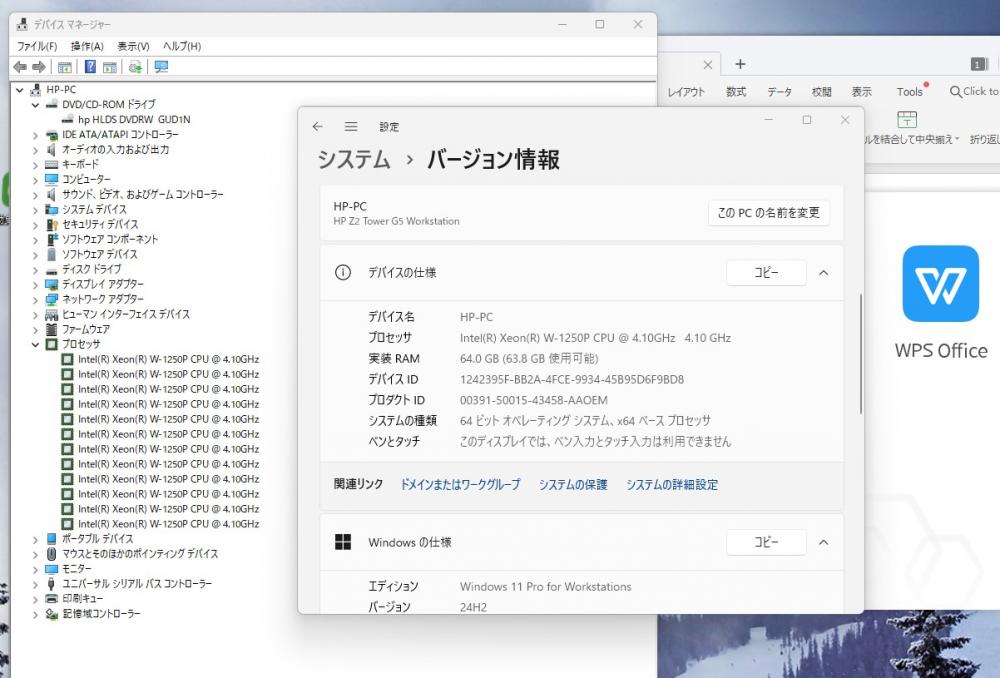Expand the 印刷キュー node
Viewport: 1000px width, 678px height.
pyautogui.click(x=36, y=599)
